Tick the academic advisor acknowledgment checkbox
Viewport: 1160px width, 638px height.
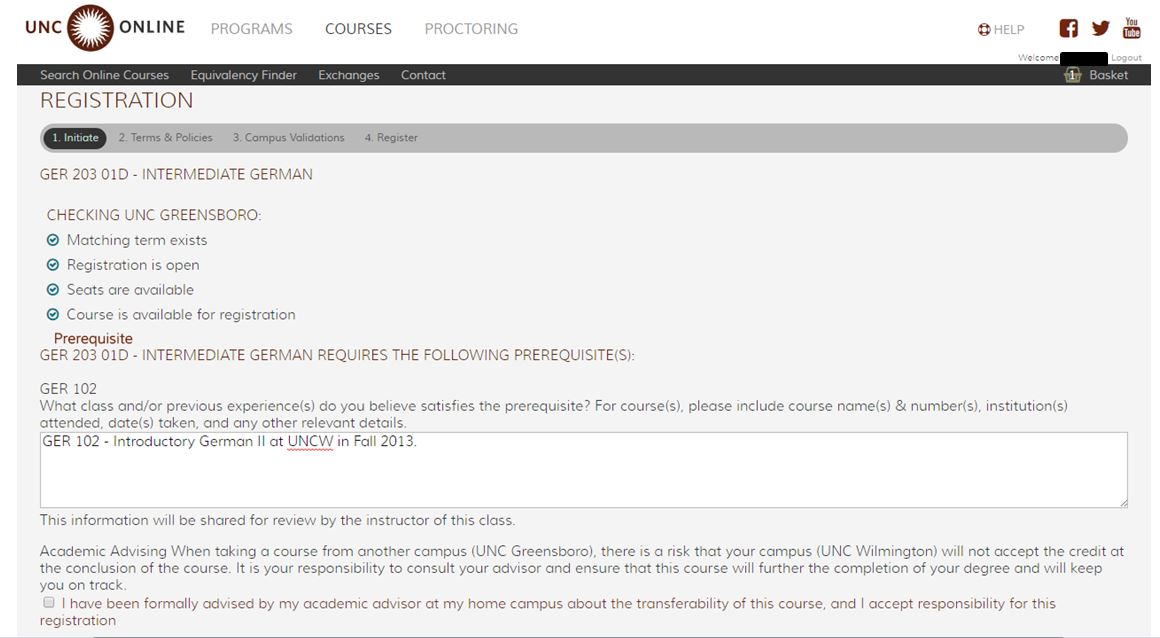point(49,603)
